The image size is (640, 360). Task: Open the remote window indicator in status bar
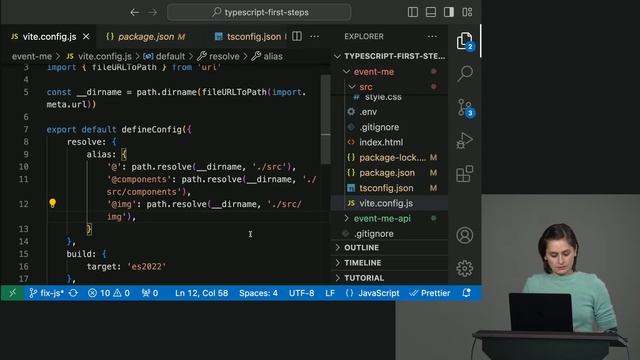tap(13, 293)
